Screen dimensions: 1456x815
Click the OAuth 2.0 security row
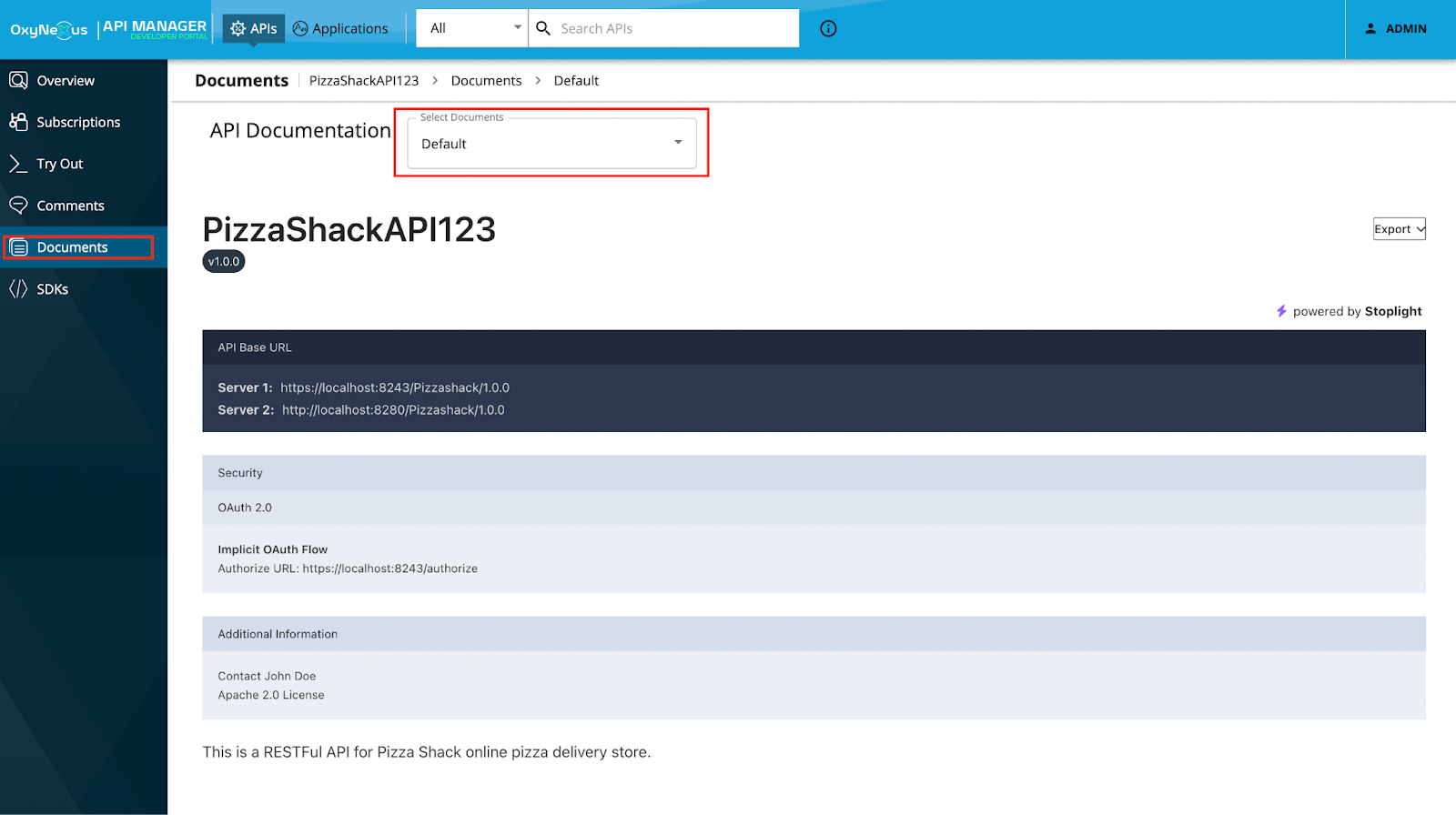coord(814,508)
